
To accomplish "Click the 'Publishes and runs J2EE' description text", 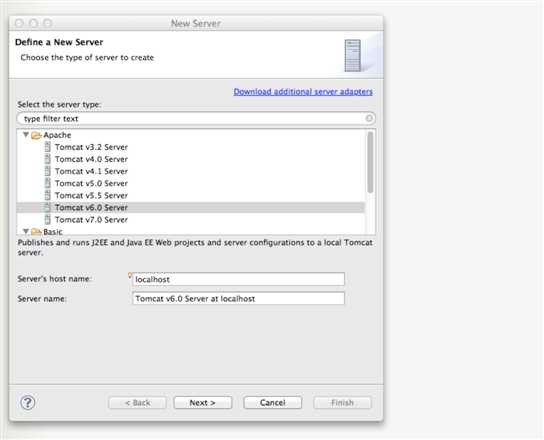I will point(195,247).
